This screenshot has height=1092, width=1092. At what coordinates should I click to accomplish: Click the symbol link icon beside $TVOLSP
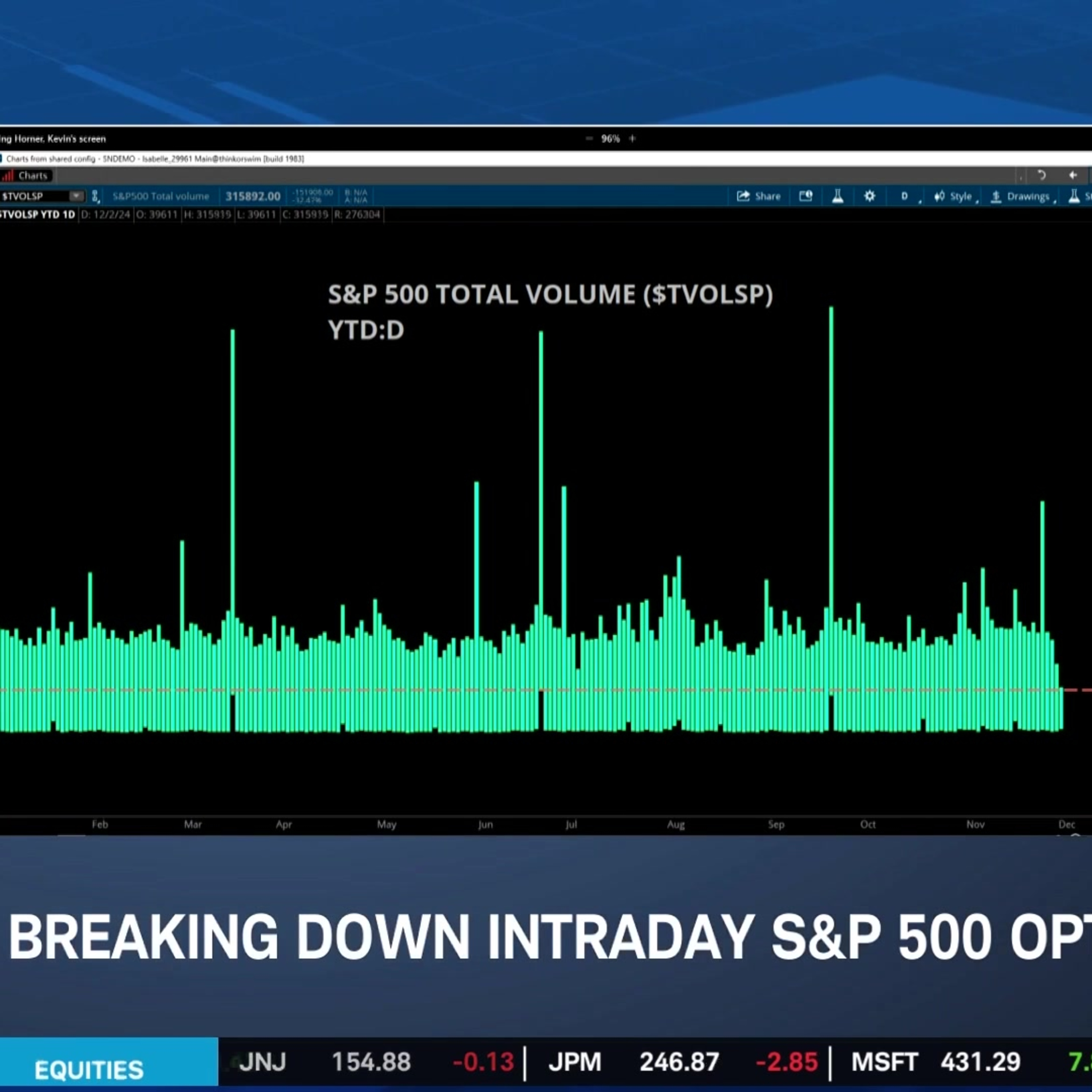[x=95, y=196]
